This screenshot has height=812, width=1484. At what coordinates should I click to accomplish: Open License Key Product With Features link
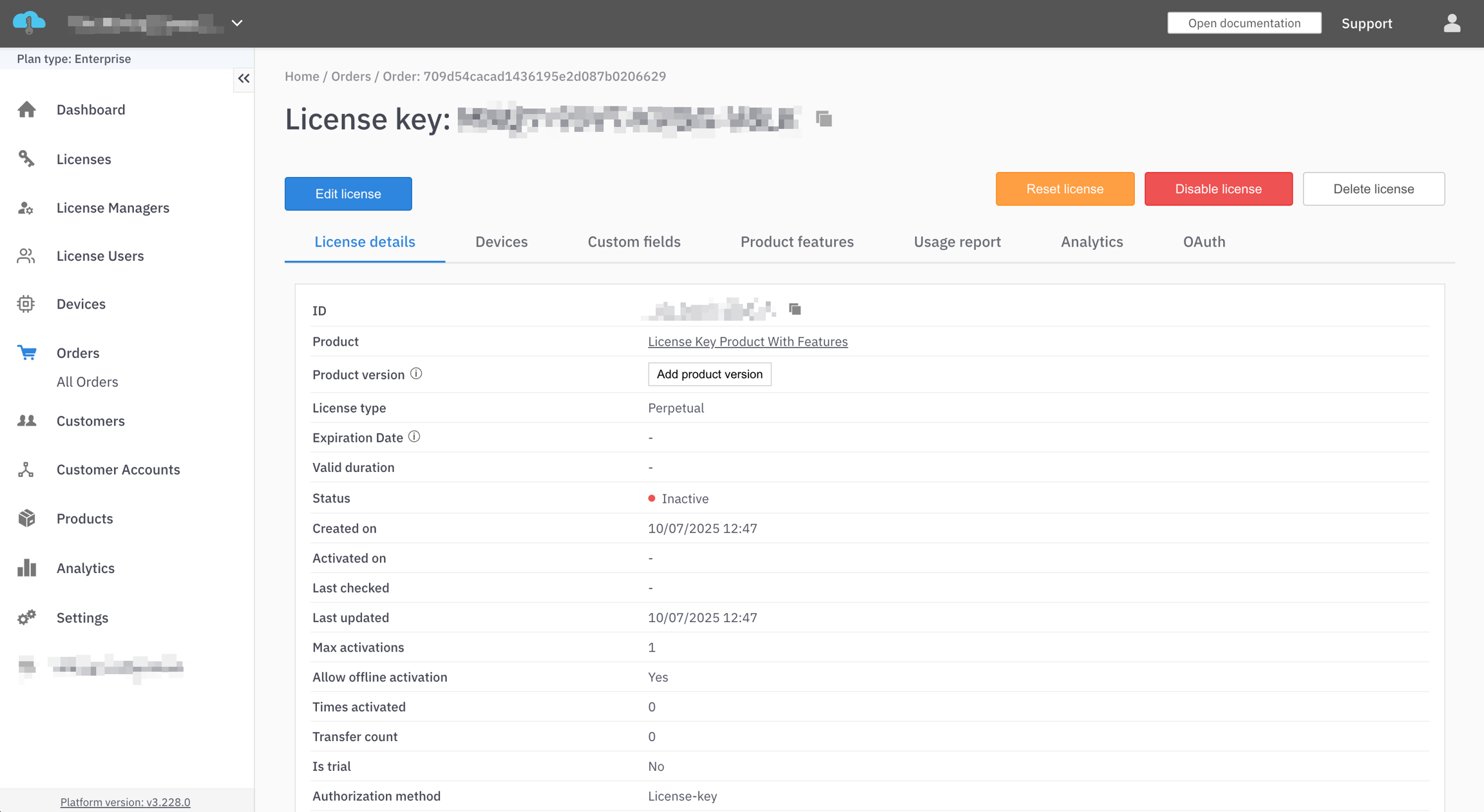747,341
